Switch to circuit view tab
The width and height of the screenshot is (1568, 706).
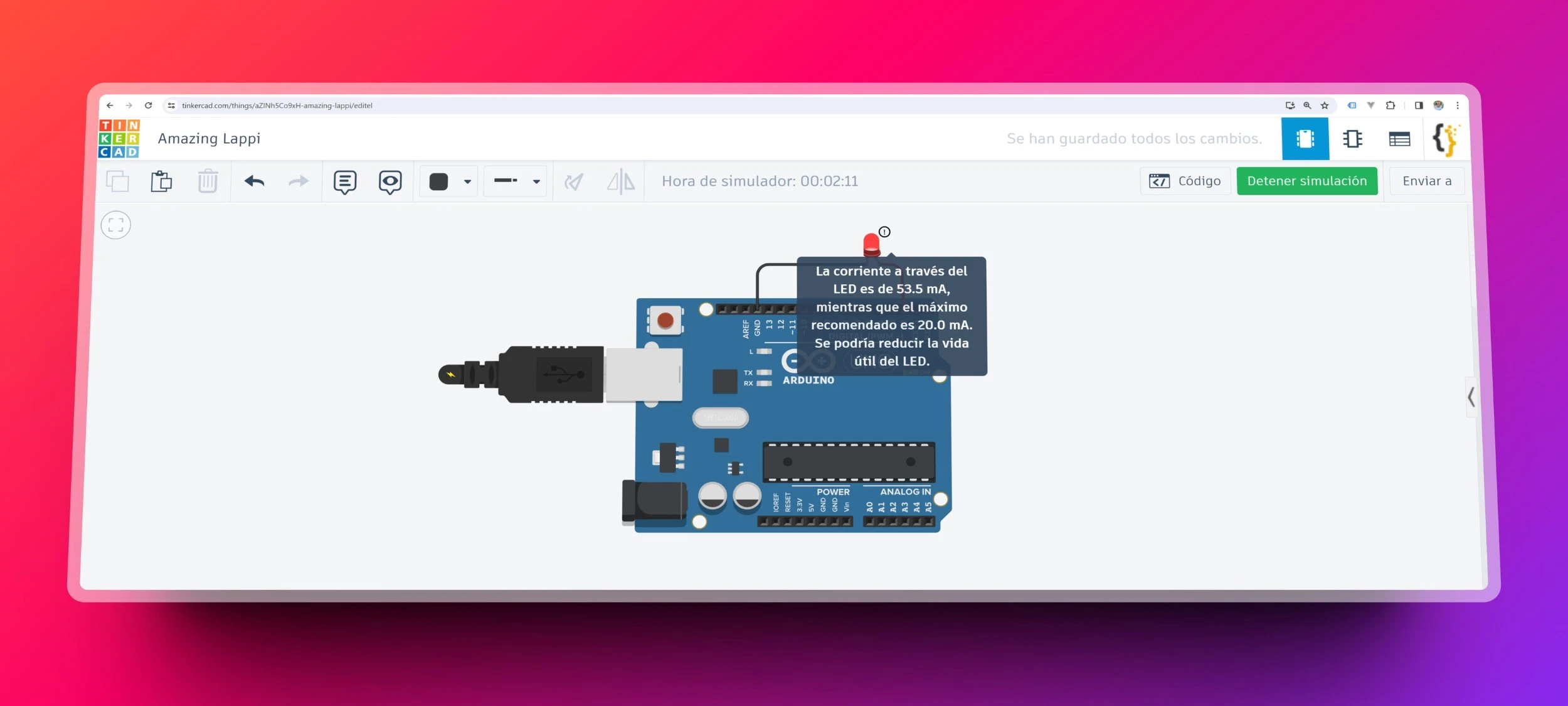point(1305,139)
